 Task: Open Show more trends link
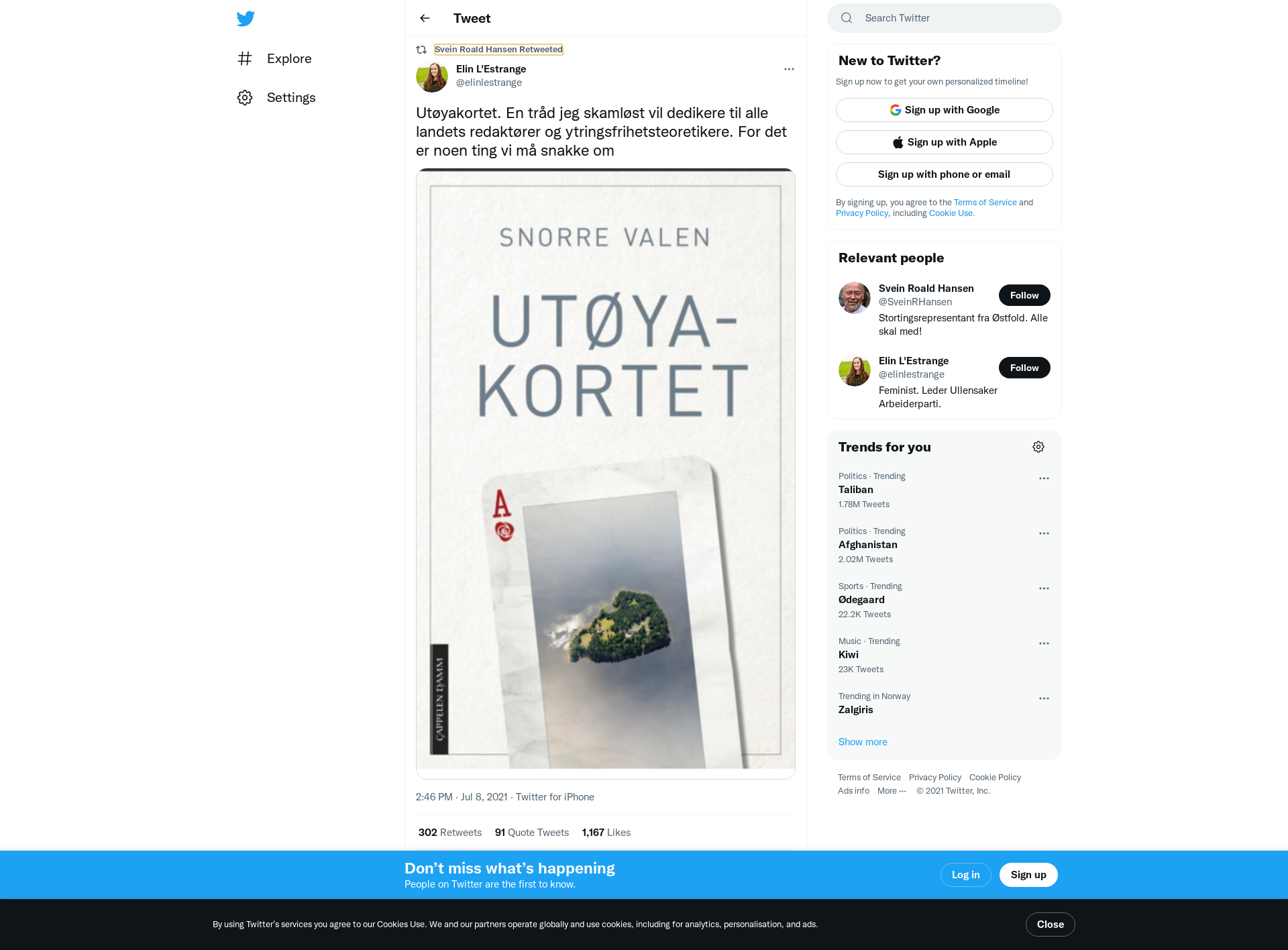pos(863,742)
